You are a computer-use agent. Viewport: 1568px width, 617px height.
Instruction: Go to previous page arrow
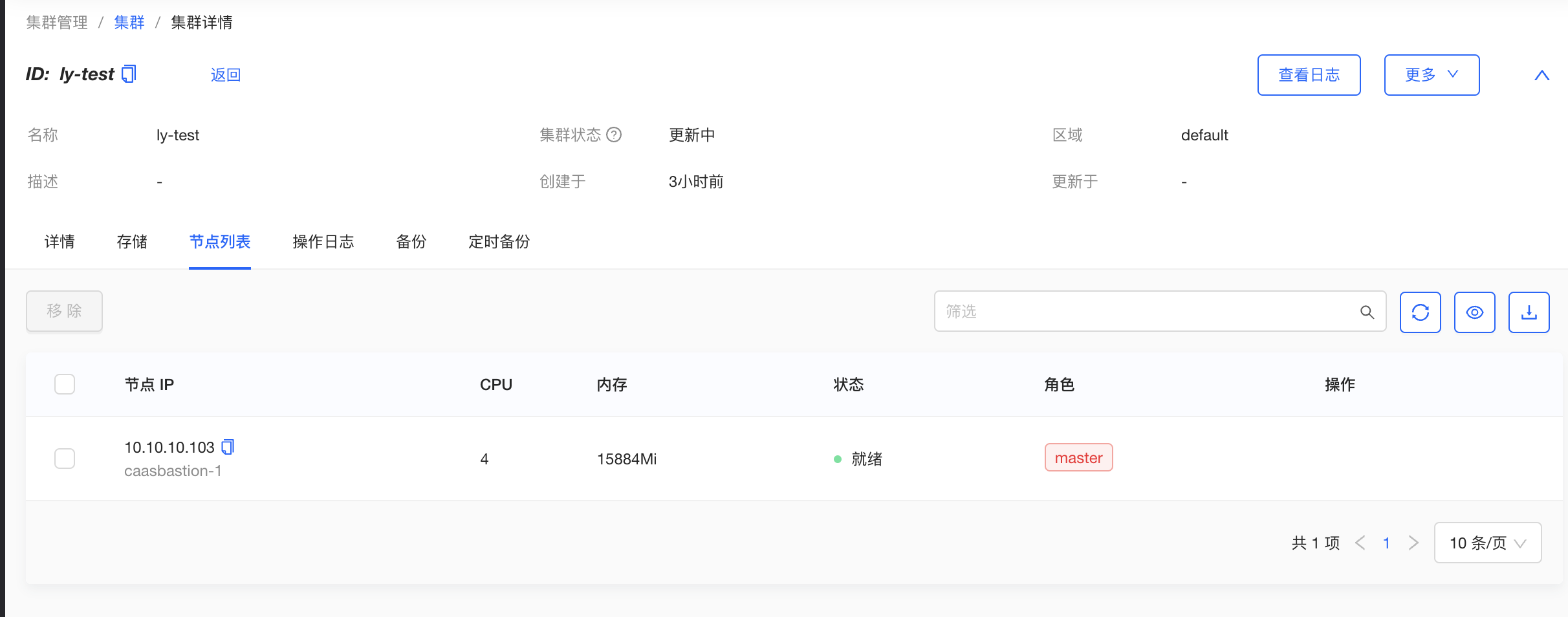tap(1360, 543)
